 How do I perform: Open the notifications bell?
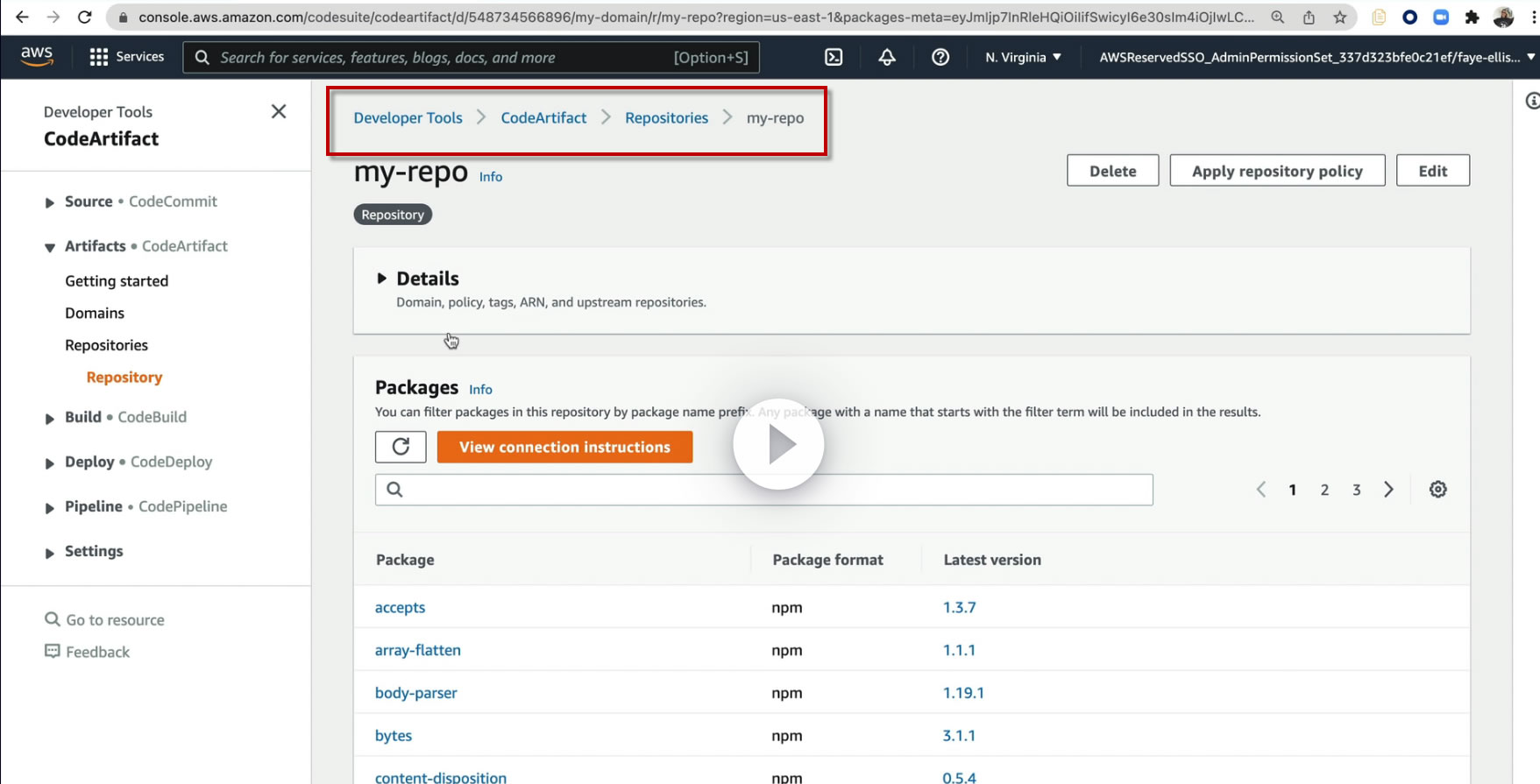(x=887, y=57)
